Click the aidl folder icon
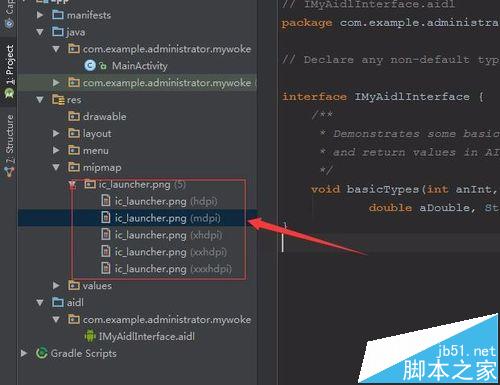Screen dimensions: 500x385 pos(58,302)
